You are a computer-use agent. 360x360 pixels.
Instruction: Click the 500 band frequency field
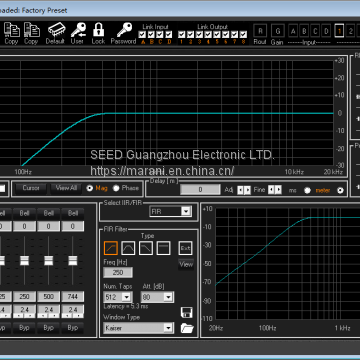49,297
